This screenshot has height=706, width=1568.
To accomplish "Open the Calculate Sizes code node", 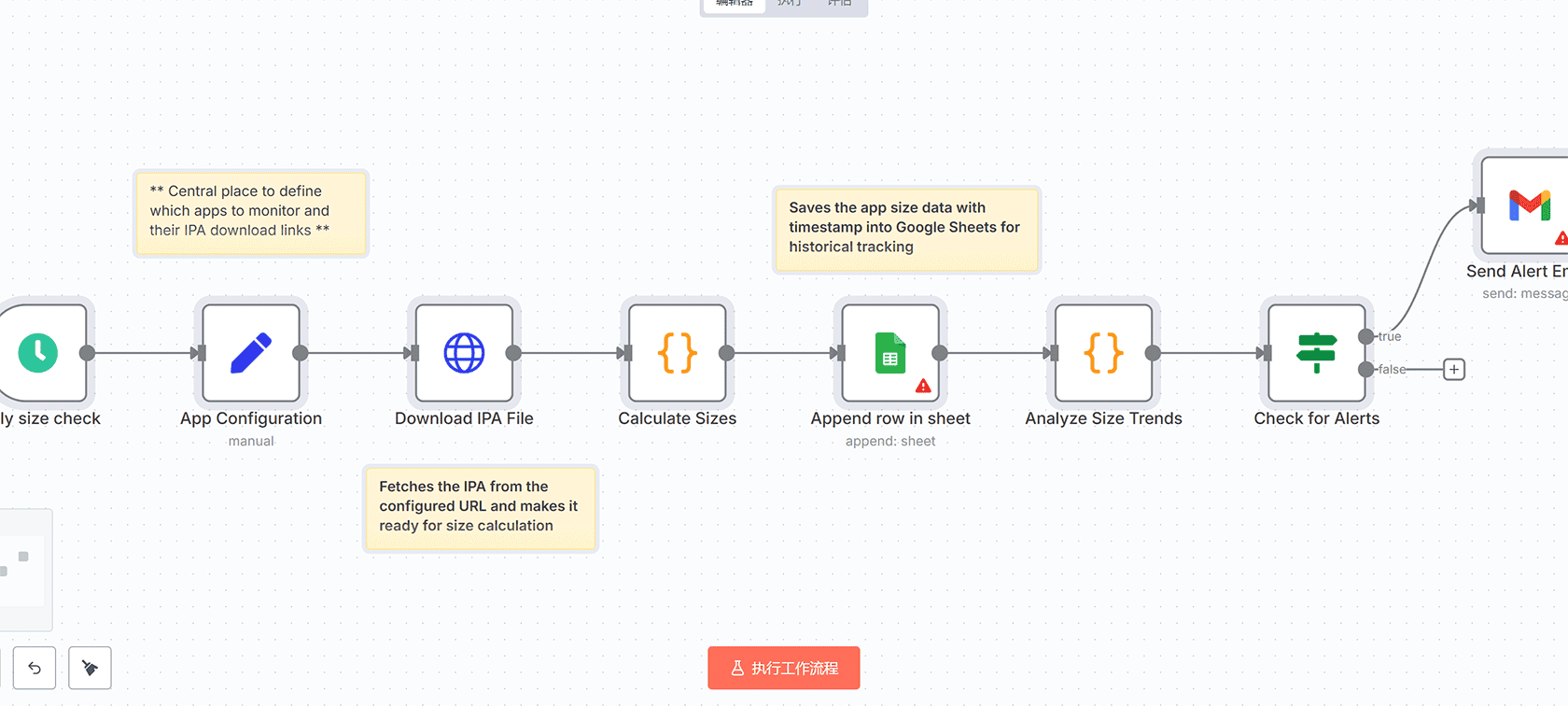I will [677, 353].
